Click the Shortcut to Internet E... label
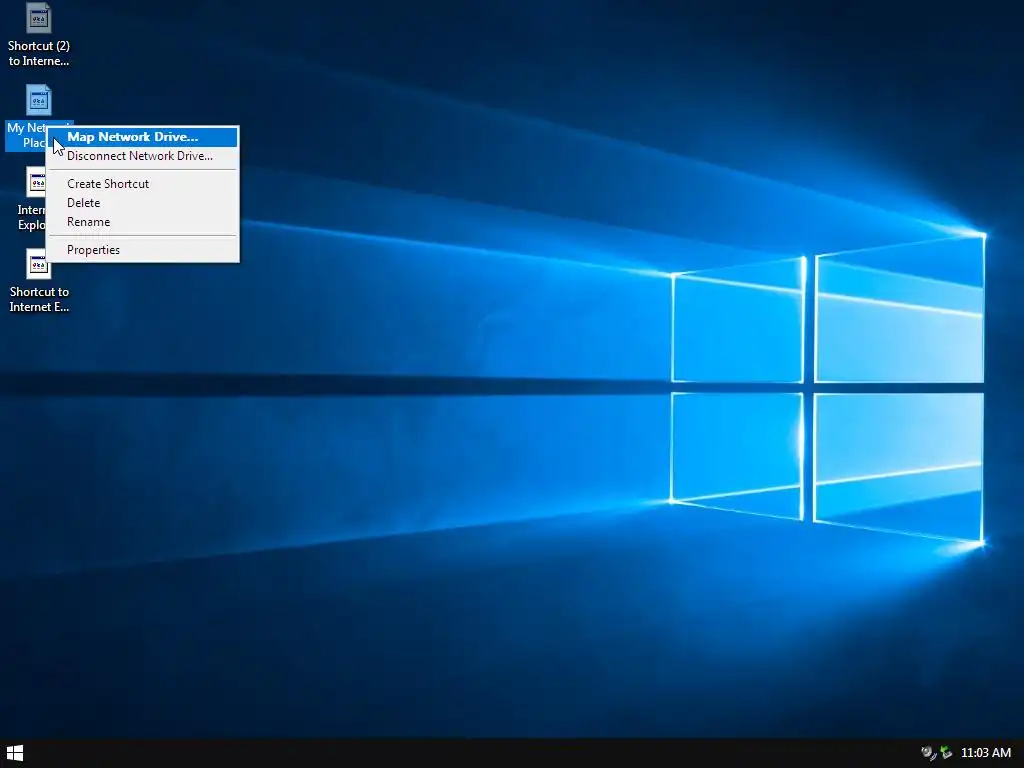 click(x=39, y=300)
